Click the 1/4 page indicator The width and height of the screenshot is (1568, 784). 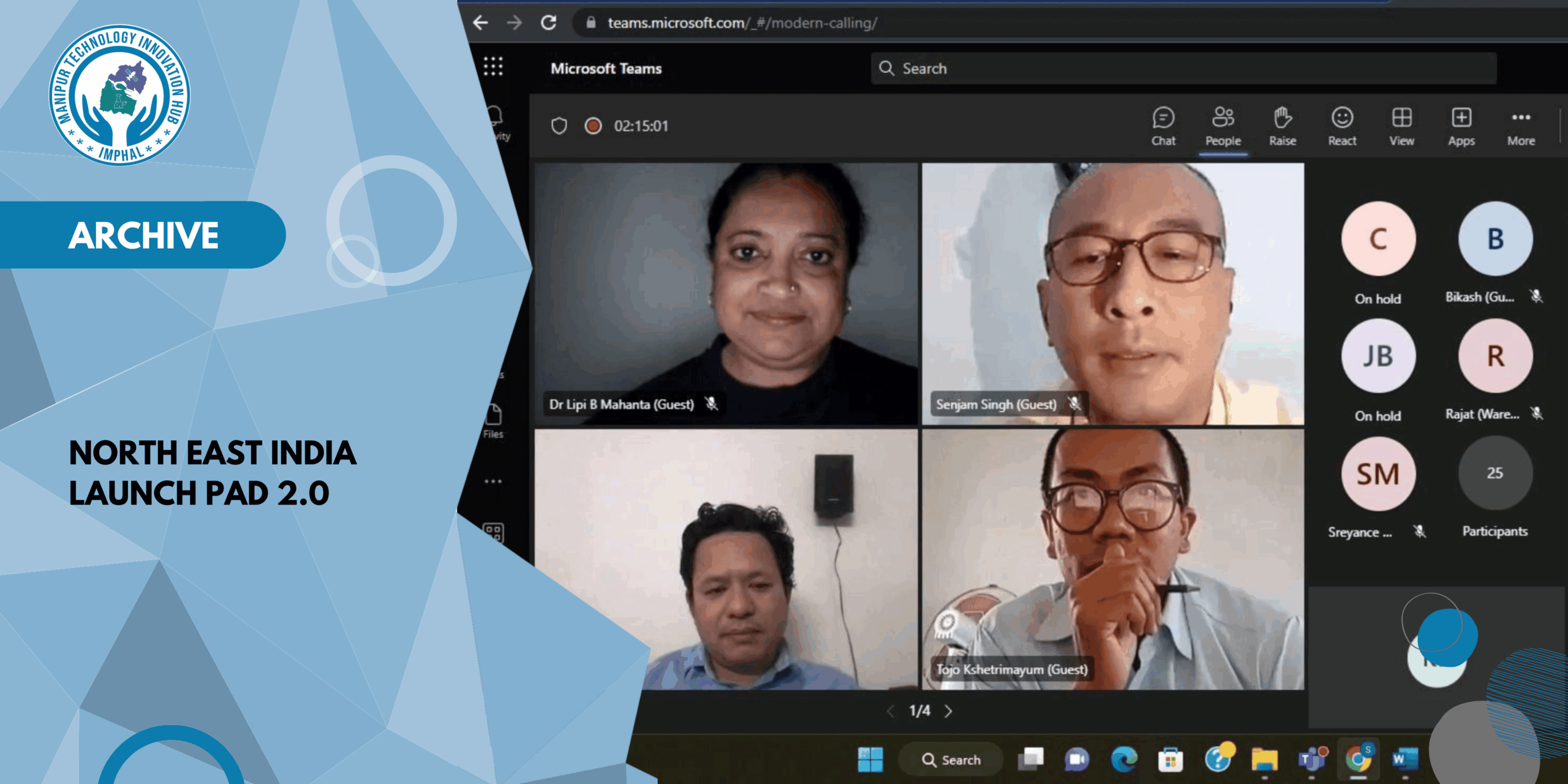[919, 711]
